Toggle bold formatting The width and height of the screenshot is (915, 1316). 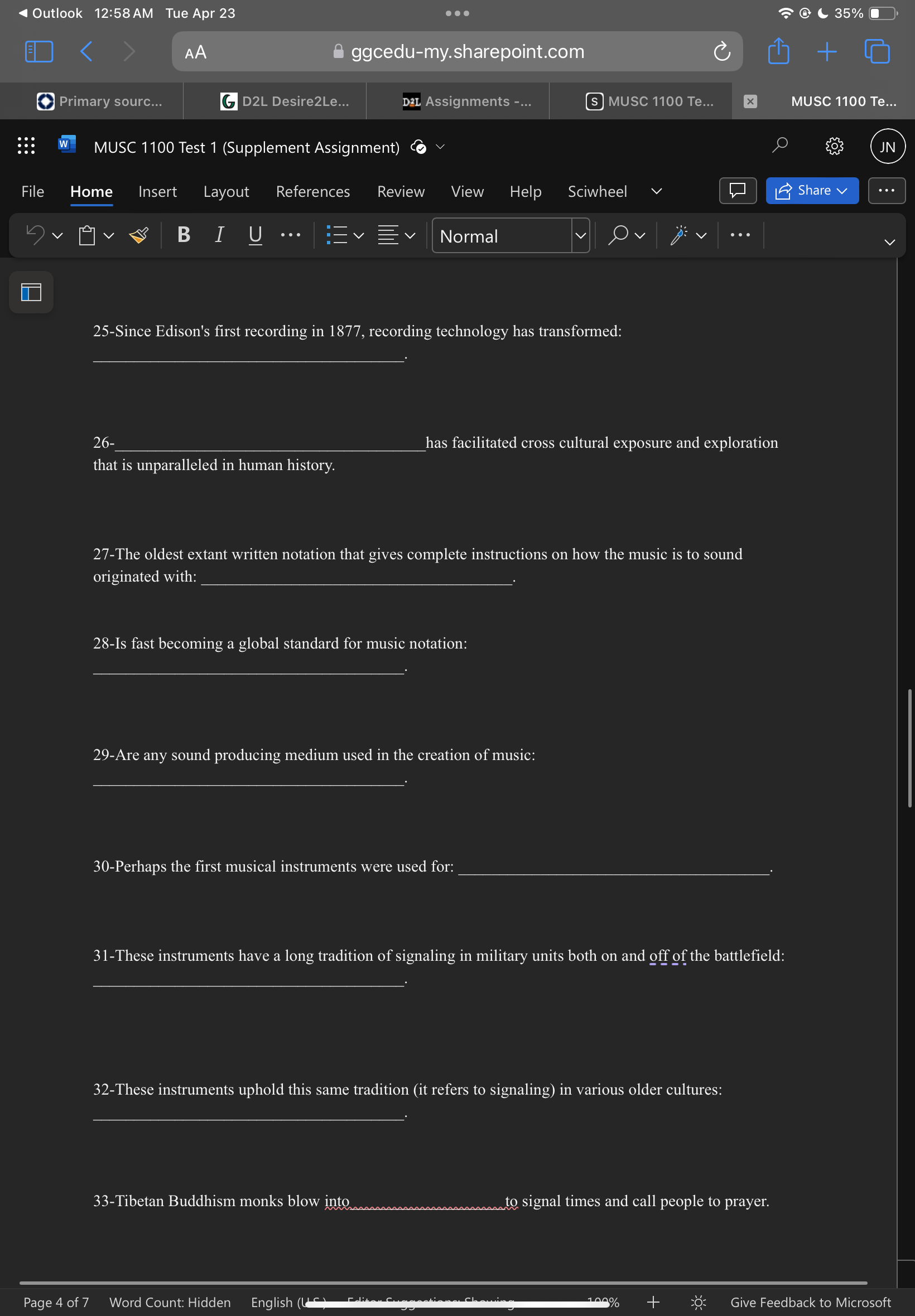click(x=184, y=235)
